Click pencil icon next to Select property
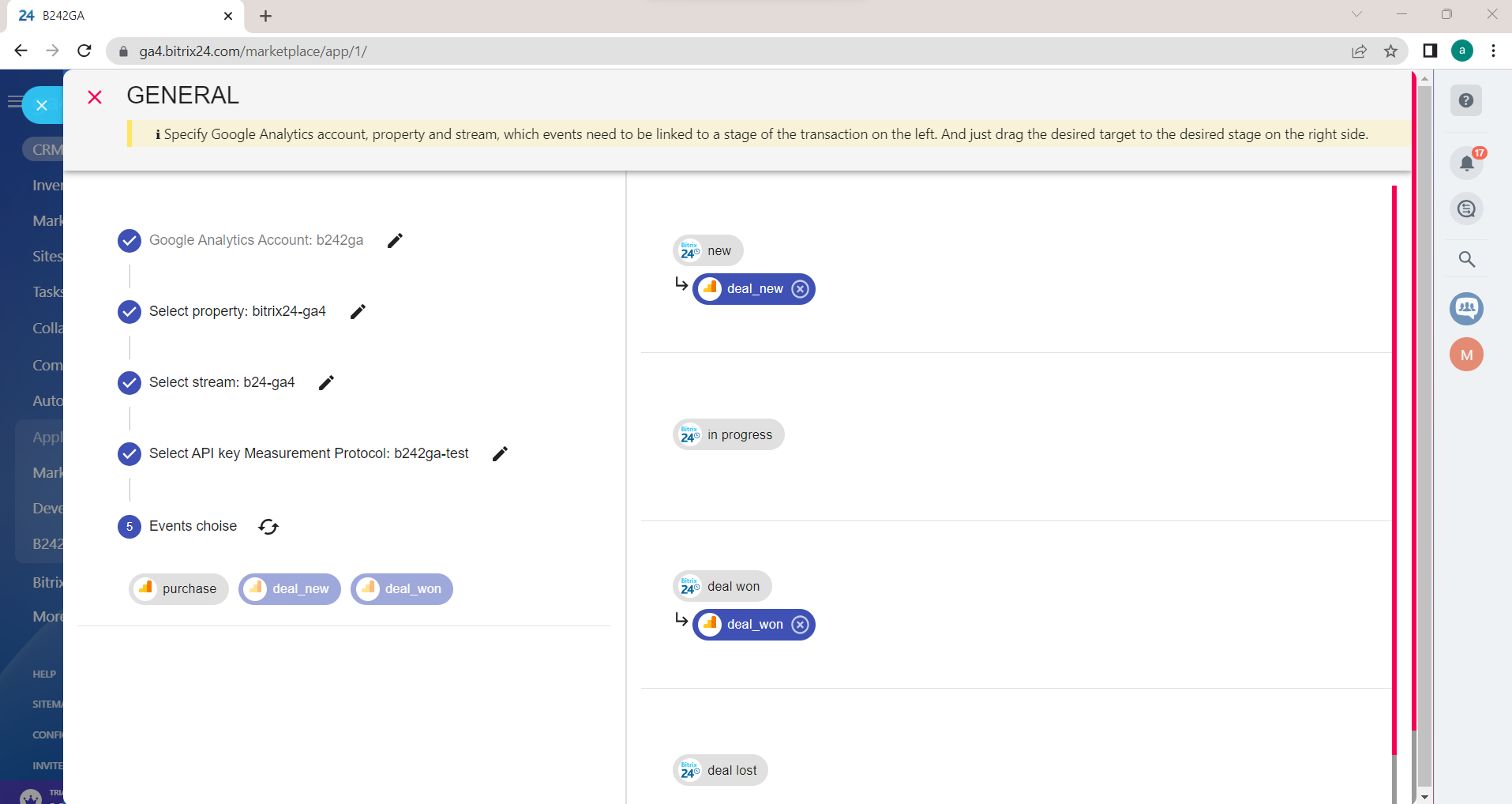This screenshot has width=1512, height=804. (358, 311)
